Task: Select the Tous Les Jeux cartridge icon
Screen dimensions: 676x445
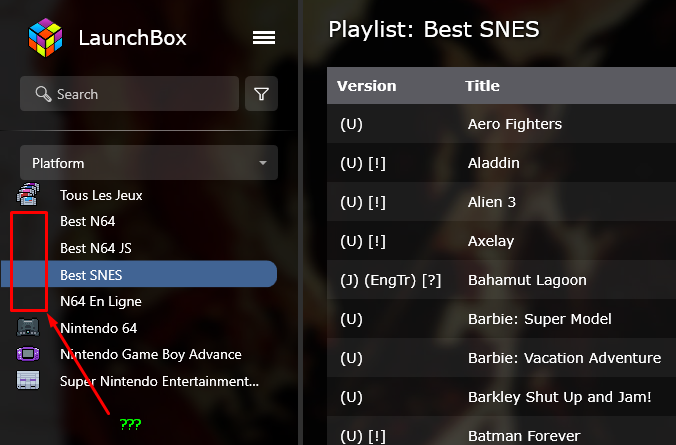Action: point(28,194)
